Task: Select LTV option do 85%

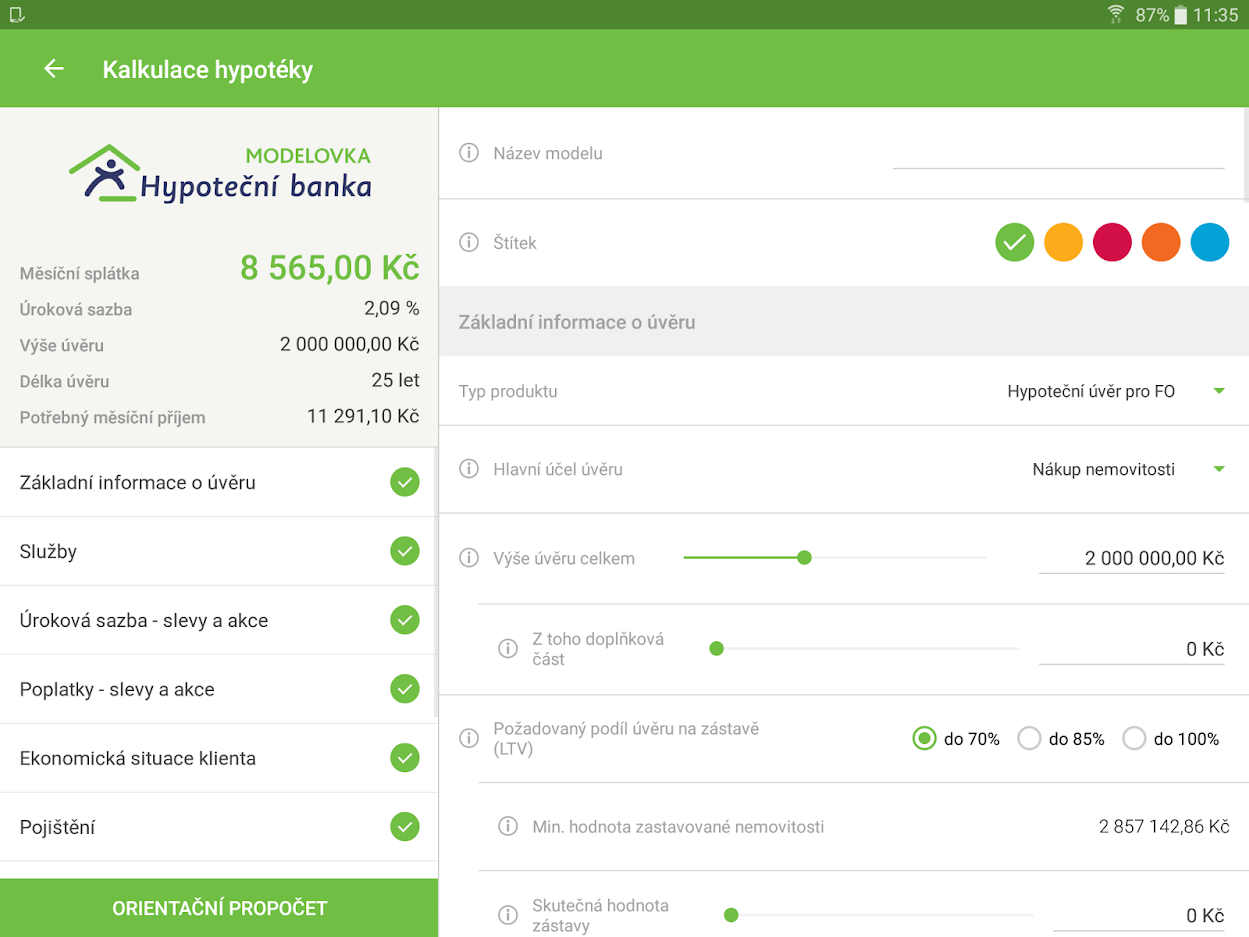Action: [1061, 739]
